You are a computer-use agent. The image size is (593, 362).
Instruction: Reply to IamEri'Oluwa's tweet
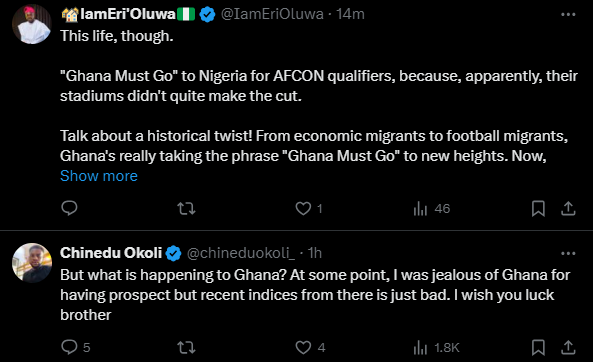(x=69, y=208)
